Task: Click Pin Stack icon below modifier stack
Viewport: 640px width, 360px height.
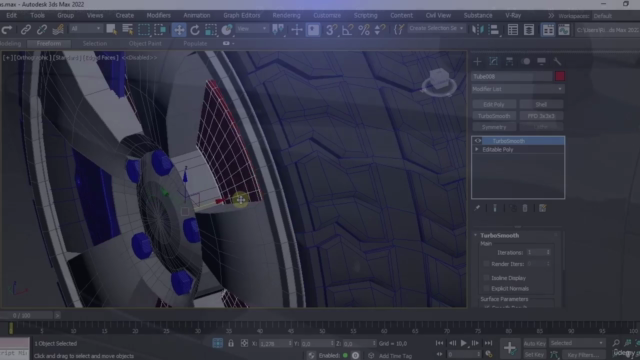Action: point(477,208)
